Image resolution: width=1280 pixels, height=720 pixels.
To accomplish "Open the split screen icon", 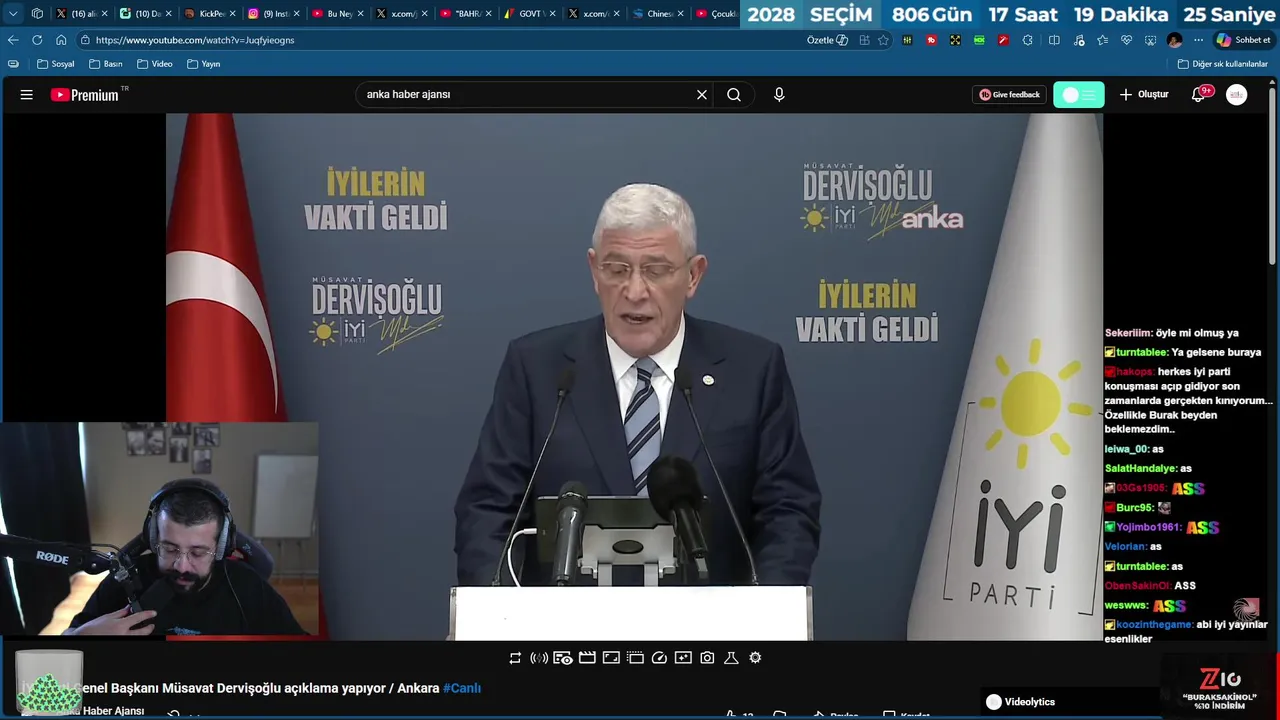I will pyautogui.click(x=1054, y=40).
